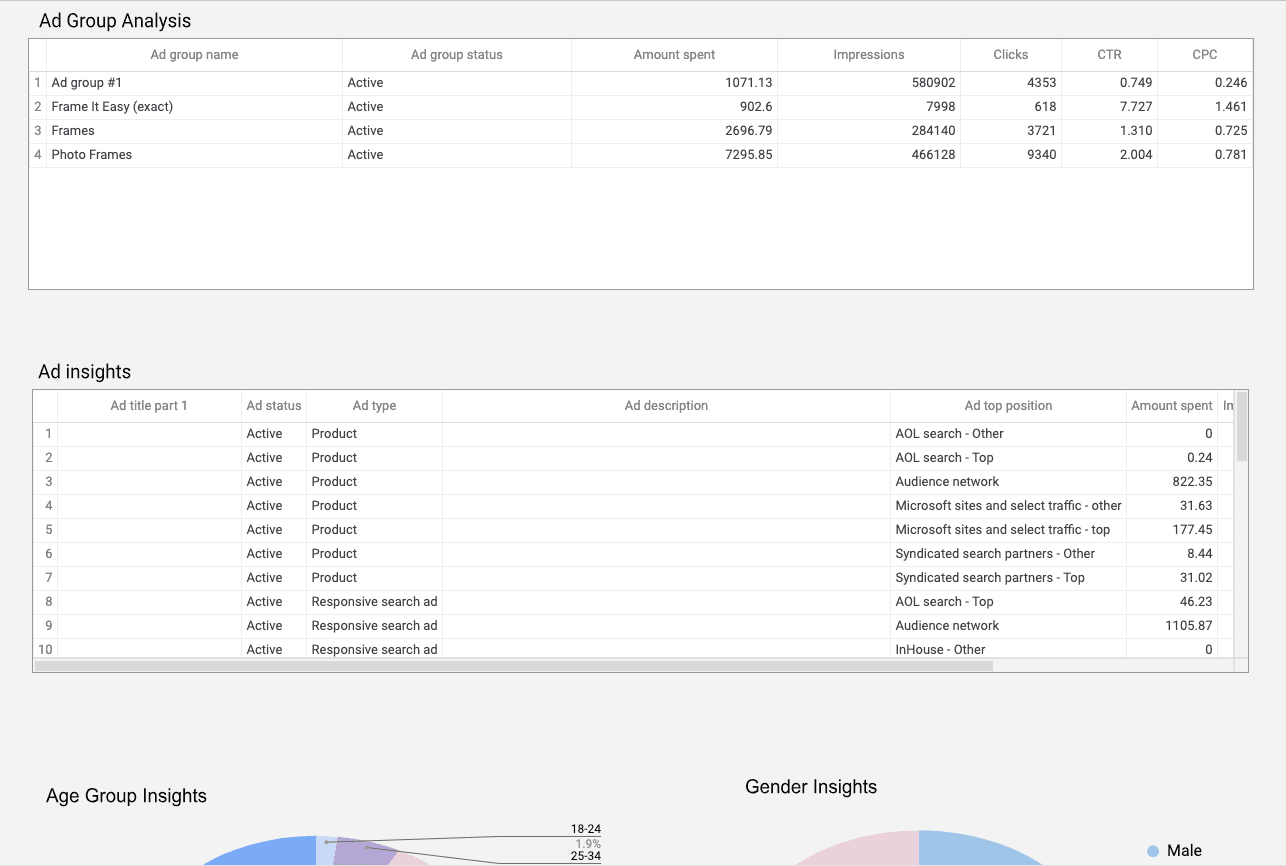The width and height of the screenshot is (1286, 866).
Task: Click amount spent value 1071.13
Action: [748, 83]
